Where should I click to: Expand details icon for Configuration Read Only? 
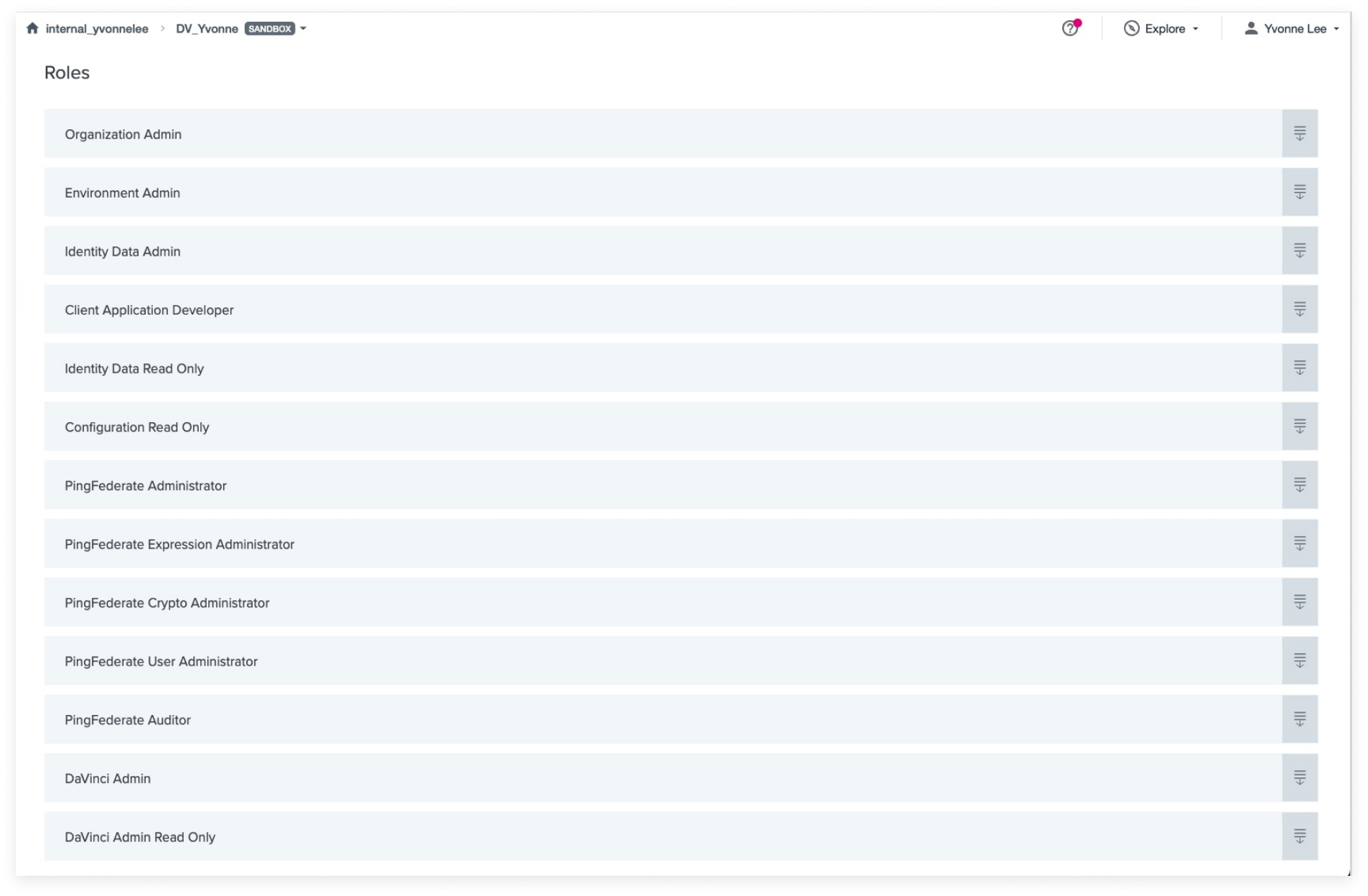pyautogui.click(x=1299, y=426)
